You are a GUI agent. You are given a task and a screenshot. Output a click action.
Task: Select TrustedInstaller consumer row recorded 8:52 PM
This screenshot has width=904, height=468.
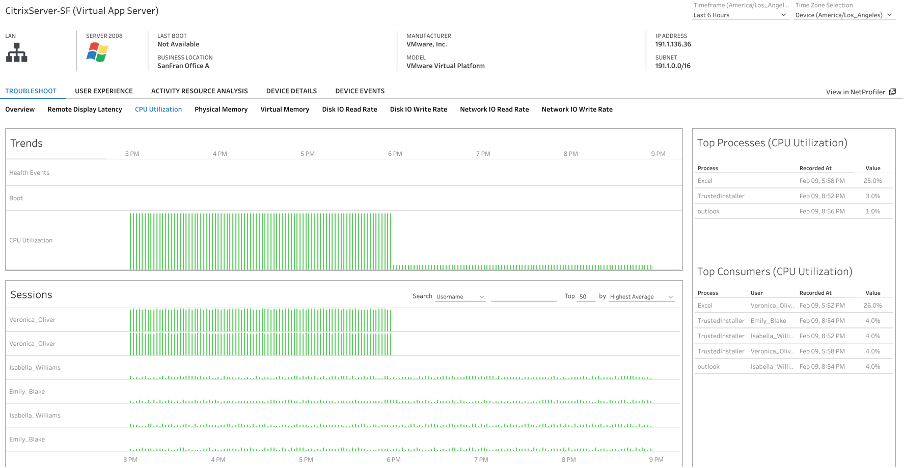tap(794, 335)
